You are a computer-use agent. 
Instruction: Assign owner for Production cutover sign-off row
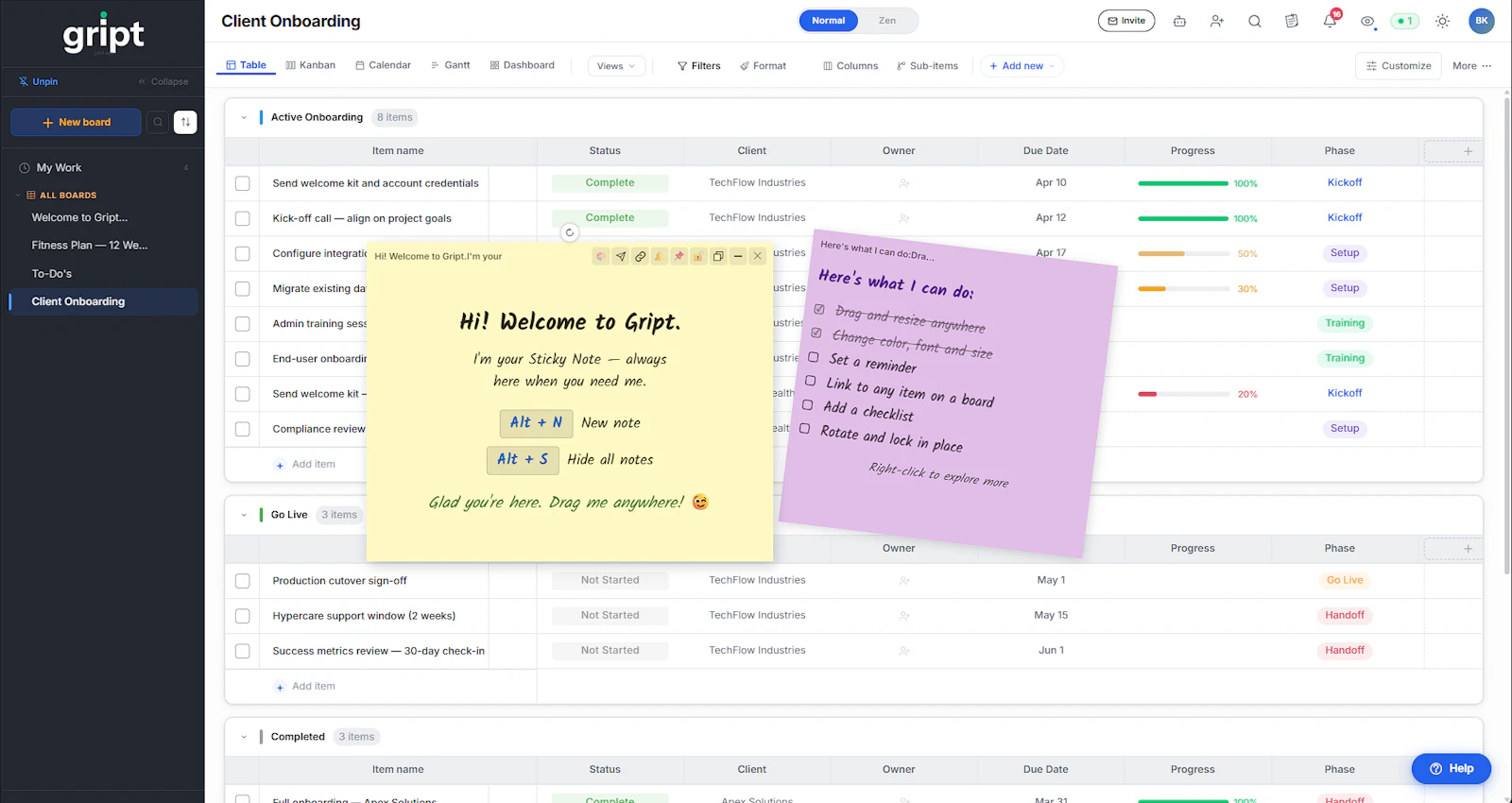tap(904, 581)
